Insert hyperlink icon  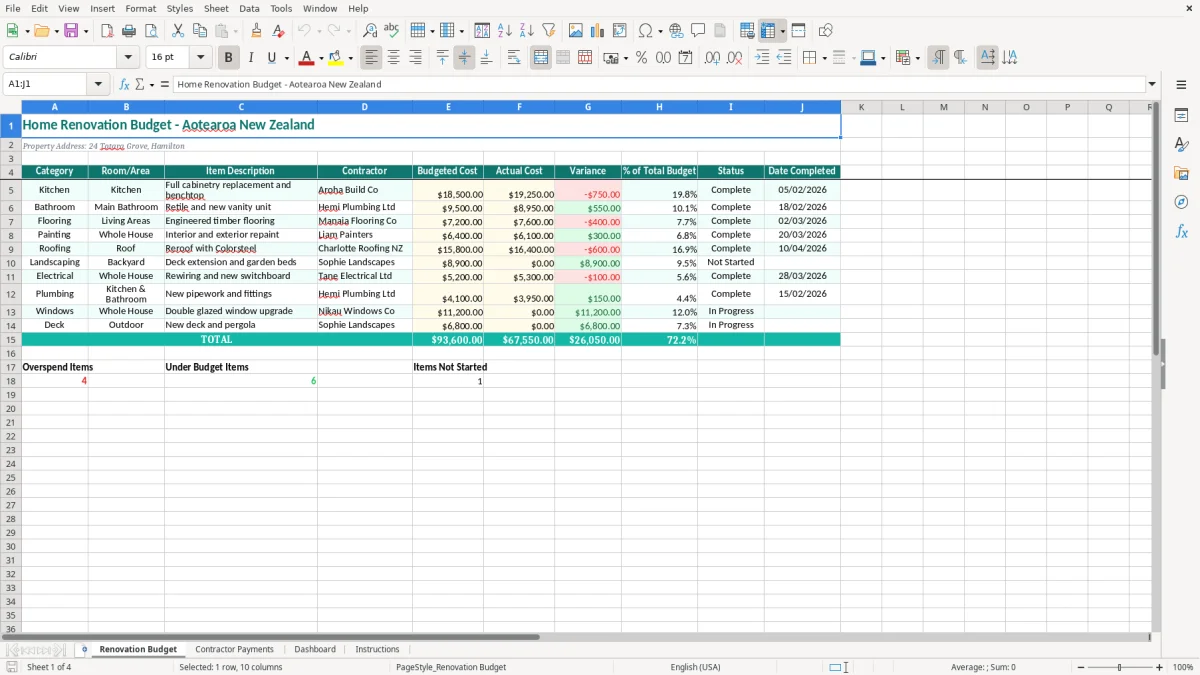pyautogui.click(x=676, y=31)
